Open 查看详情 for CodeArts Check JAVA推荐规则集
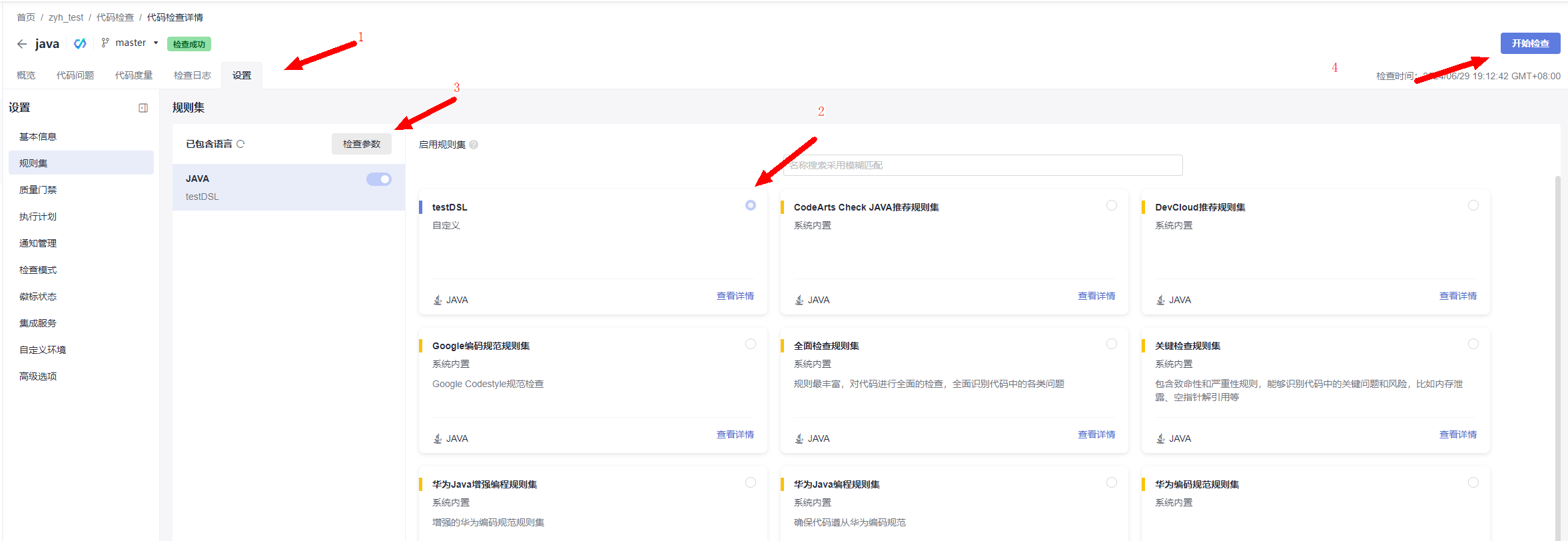The image size is (1568, 541). pos(1096,296)
